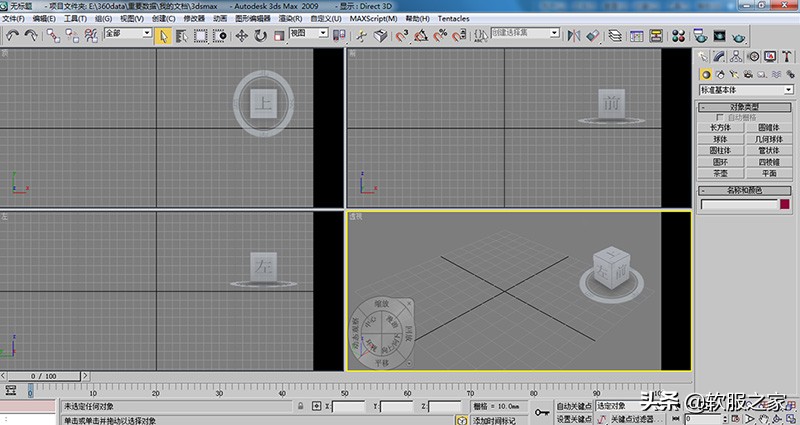This screenshot has width=800, height=425.
Task: Toggle 自动关键点 auto key mode
Action: pyautogui.click(x=573, y=406)
